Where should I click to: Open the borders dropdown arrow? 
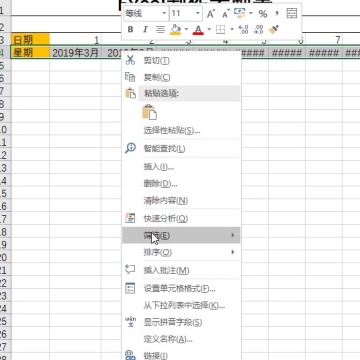tap(232, 30)
